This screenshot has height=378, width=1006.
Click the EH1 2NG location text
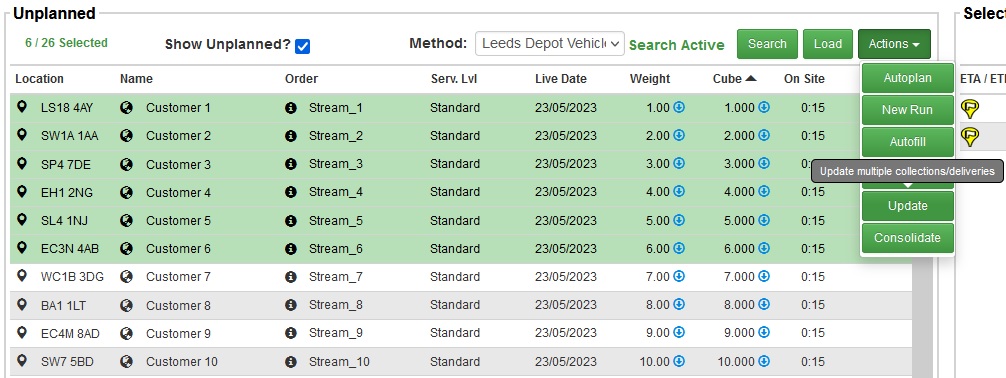click(x=68, y=192)
